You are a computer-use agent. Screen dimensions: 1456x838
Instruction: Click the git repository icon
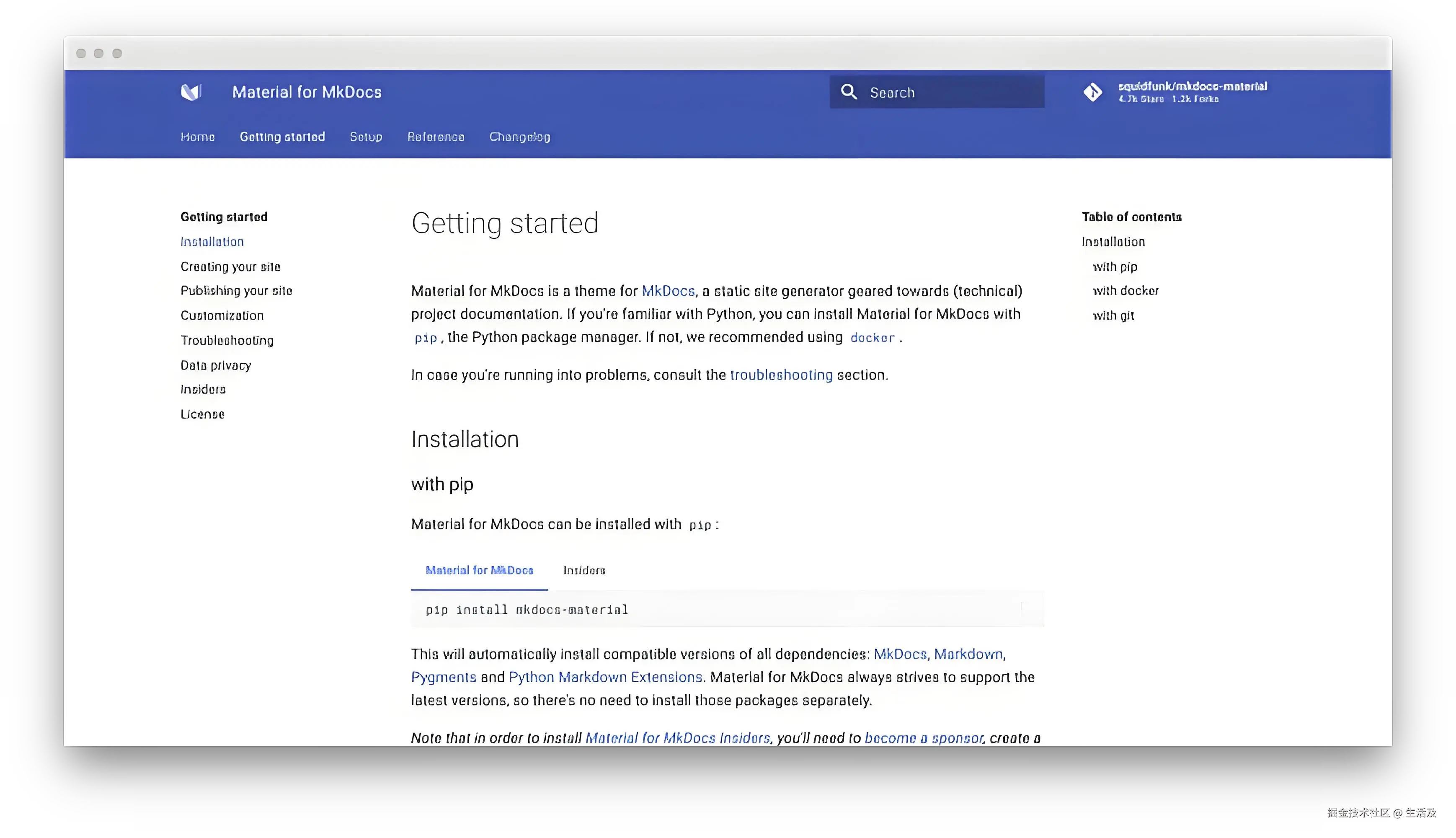click(x=1092, y=92)
